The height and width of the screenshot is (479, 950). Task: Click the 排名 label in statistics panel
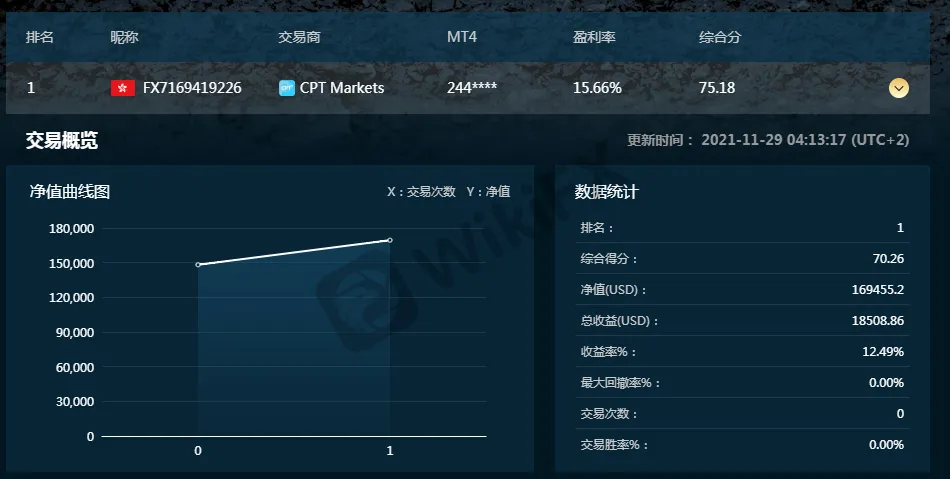[x=597, y=228]
